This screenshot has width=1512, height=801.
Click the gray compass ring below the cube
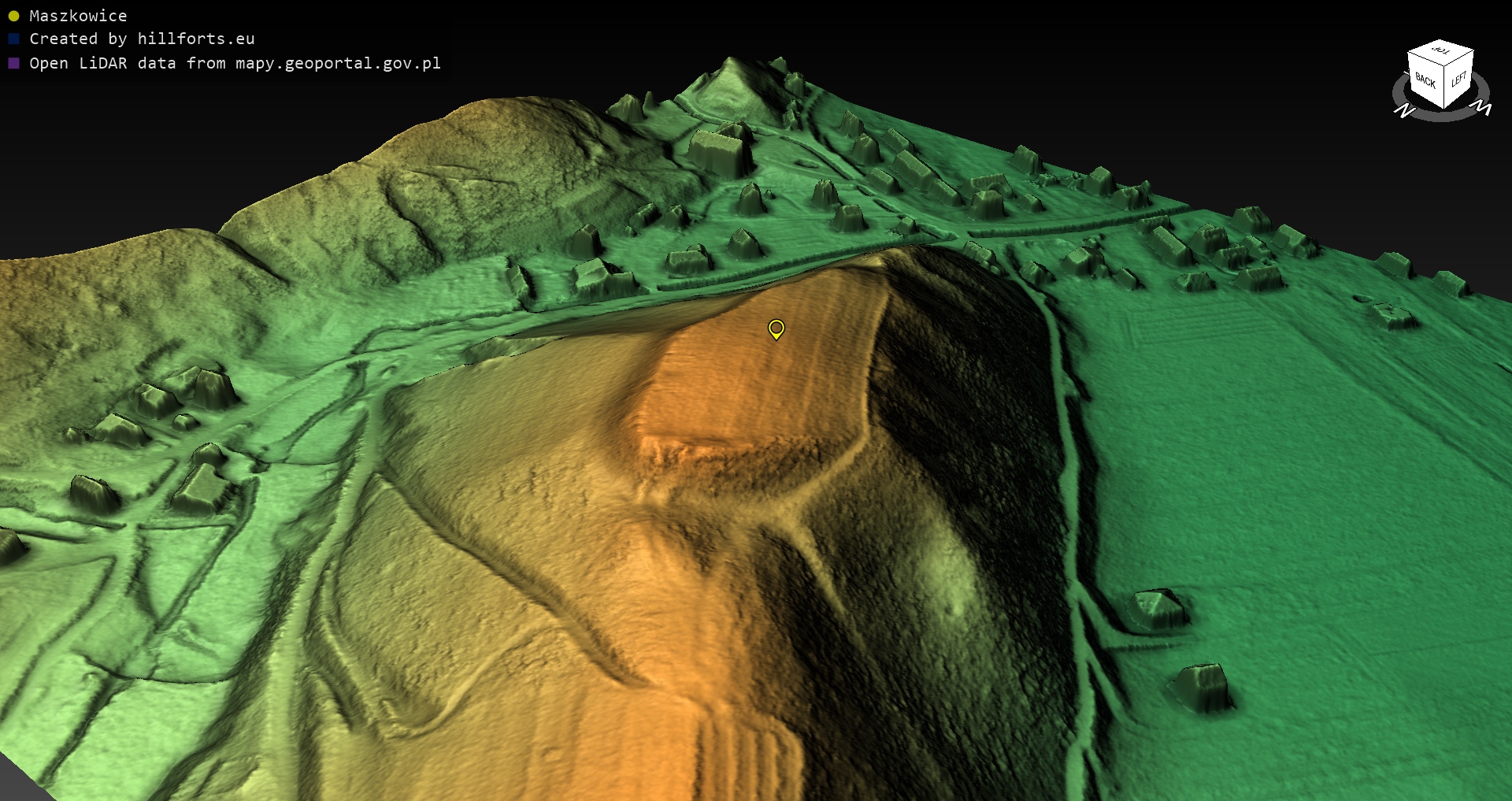(1441, 117)
